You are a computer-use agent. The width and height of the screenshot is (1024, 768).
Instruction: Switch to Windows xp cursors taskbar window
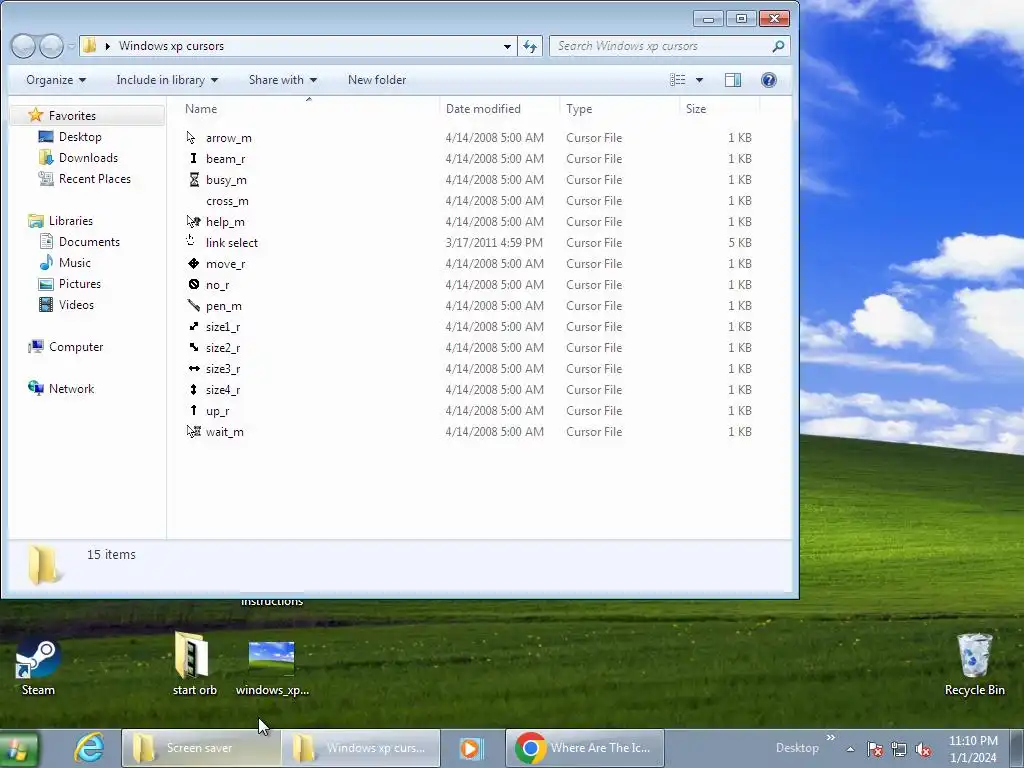[360, 748]
